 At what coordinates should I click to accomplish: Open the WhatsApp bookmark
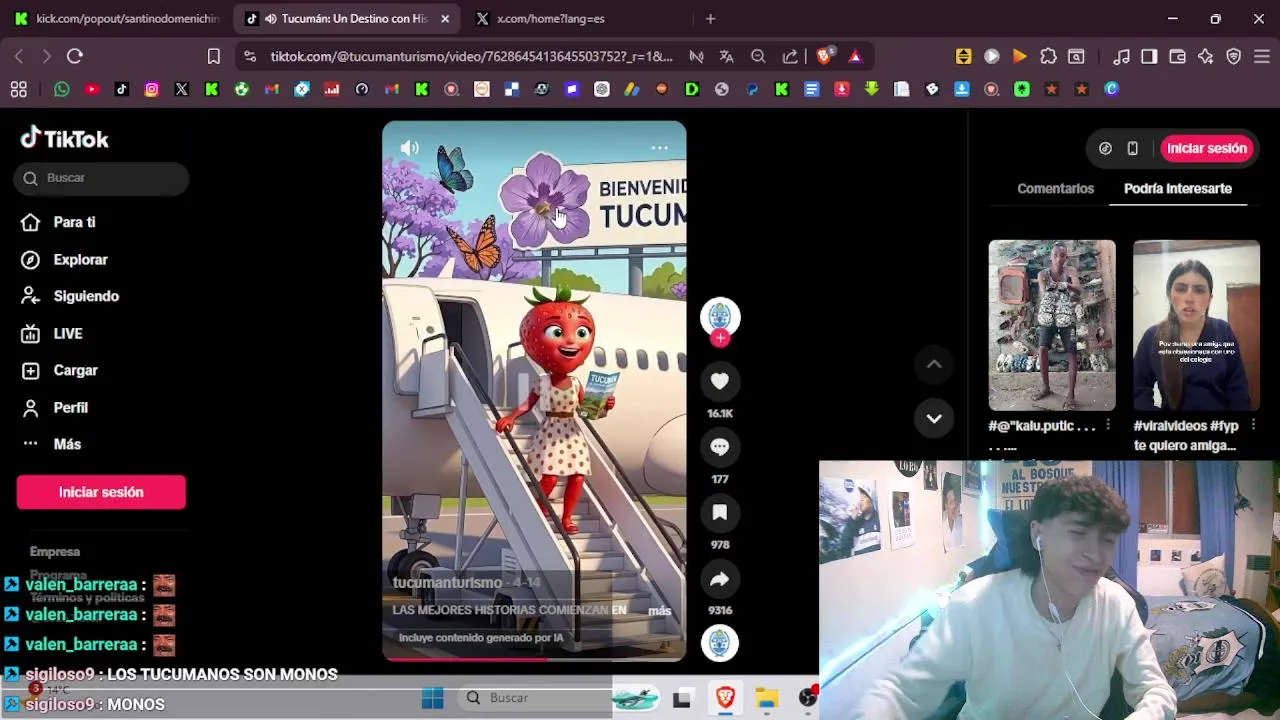point(62,89)
